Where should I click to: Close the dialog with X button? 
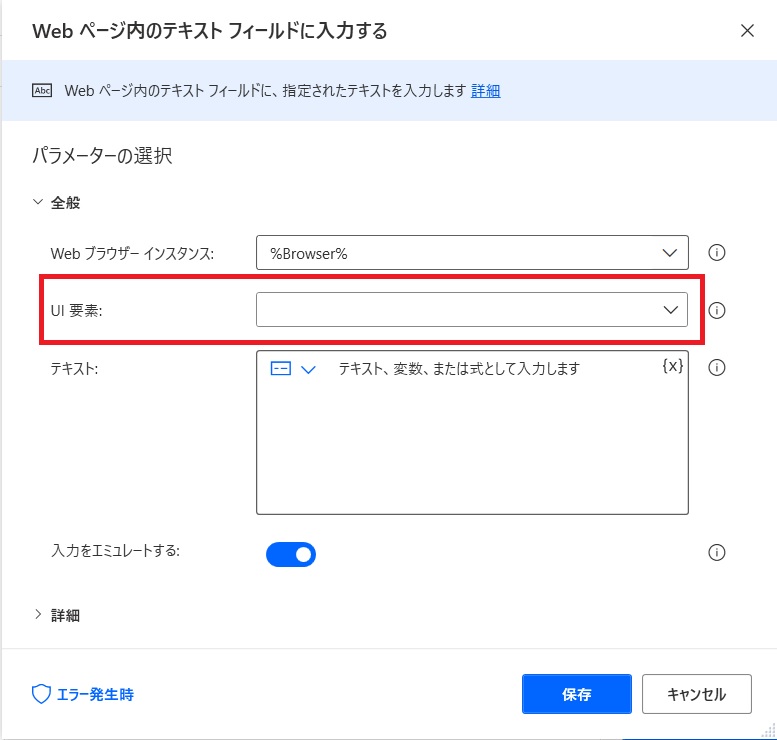[747, 31]
